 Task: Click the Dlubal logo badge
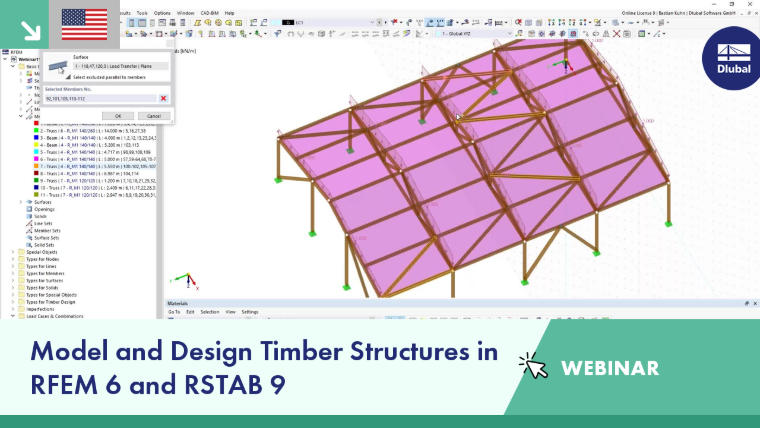pyautogui.click(x=733, y=58)
